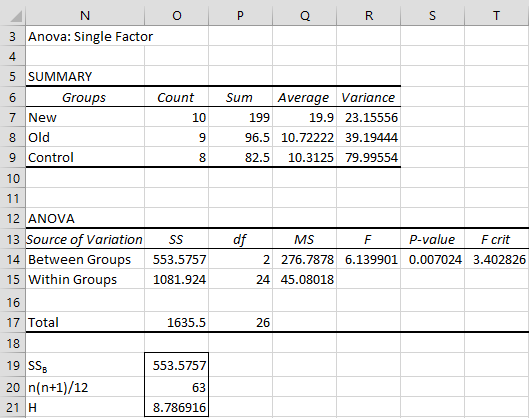The image size is (529, 418).
Task: Click the 'Groups' header cell
Action: point(85,97)
